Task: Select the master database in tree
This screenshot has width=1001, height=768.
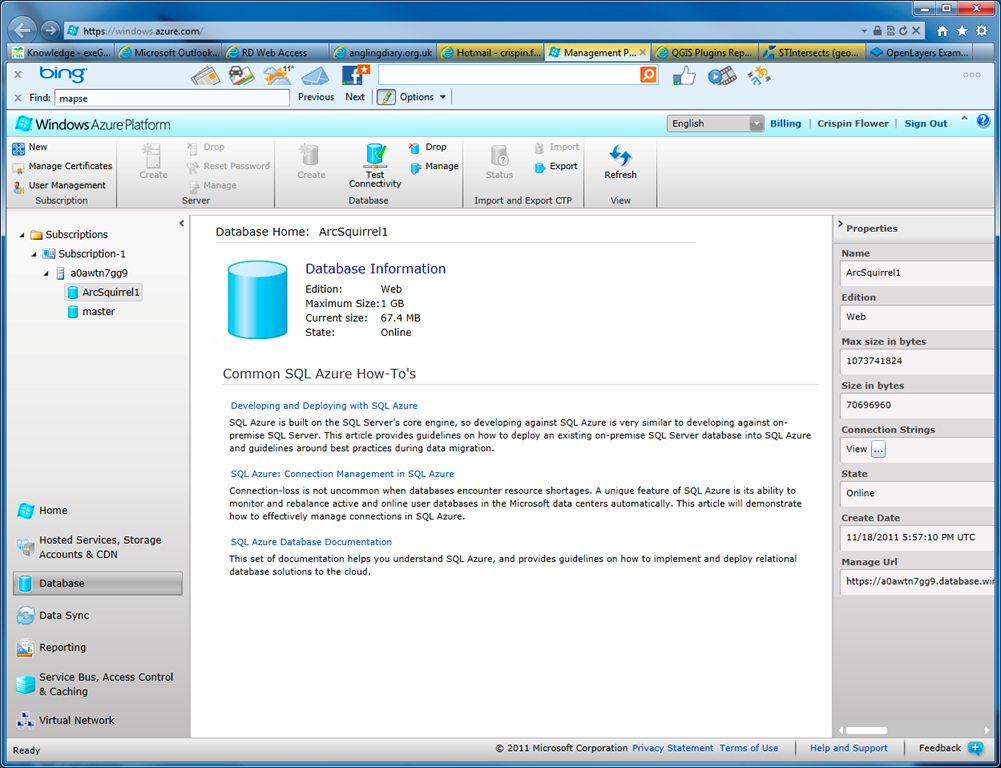Action: tap(91, 312)
